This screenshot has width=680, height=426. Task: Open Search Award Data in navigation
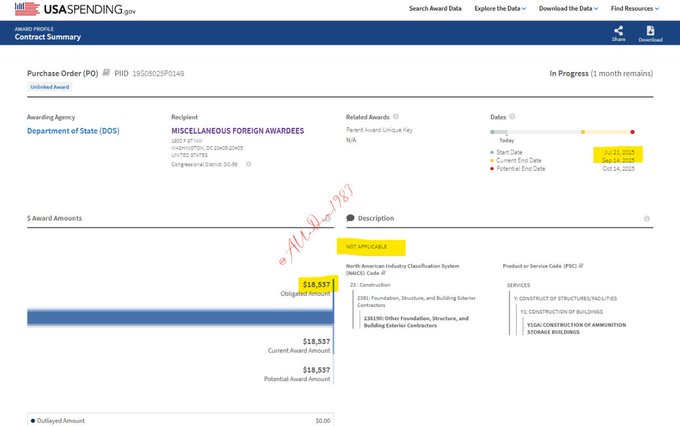pyautogui.click(x=435, y=9)
